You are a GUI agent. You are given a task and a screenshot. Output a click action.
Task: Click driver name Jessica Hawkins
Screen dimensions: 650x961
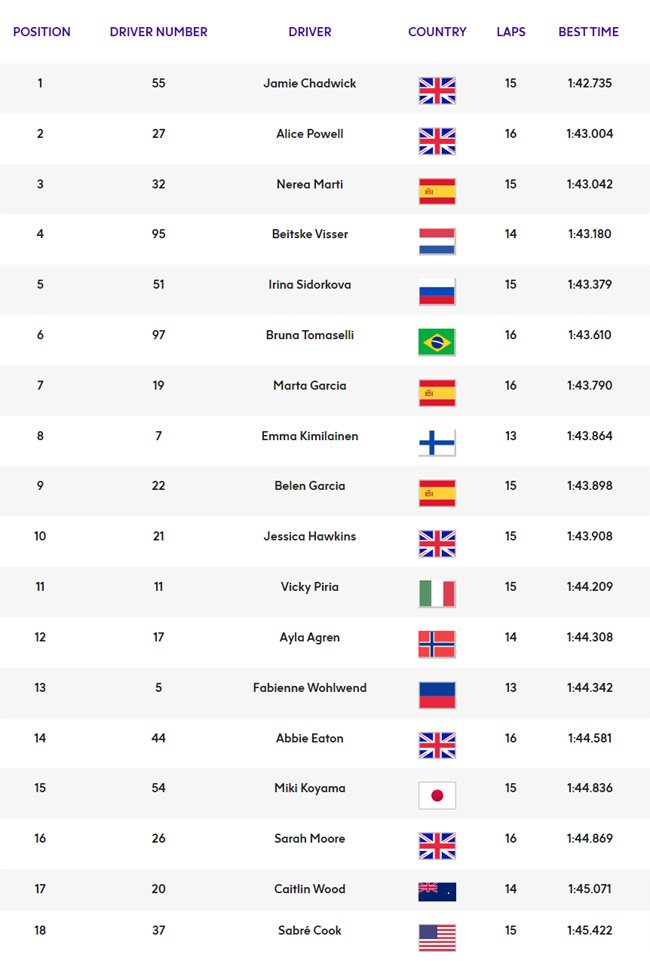click(310, 536)
